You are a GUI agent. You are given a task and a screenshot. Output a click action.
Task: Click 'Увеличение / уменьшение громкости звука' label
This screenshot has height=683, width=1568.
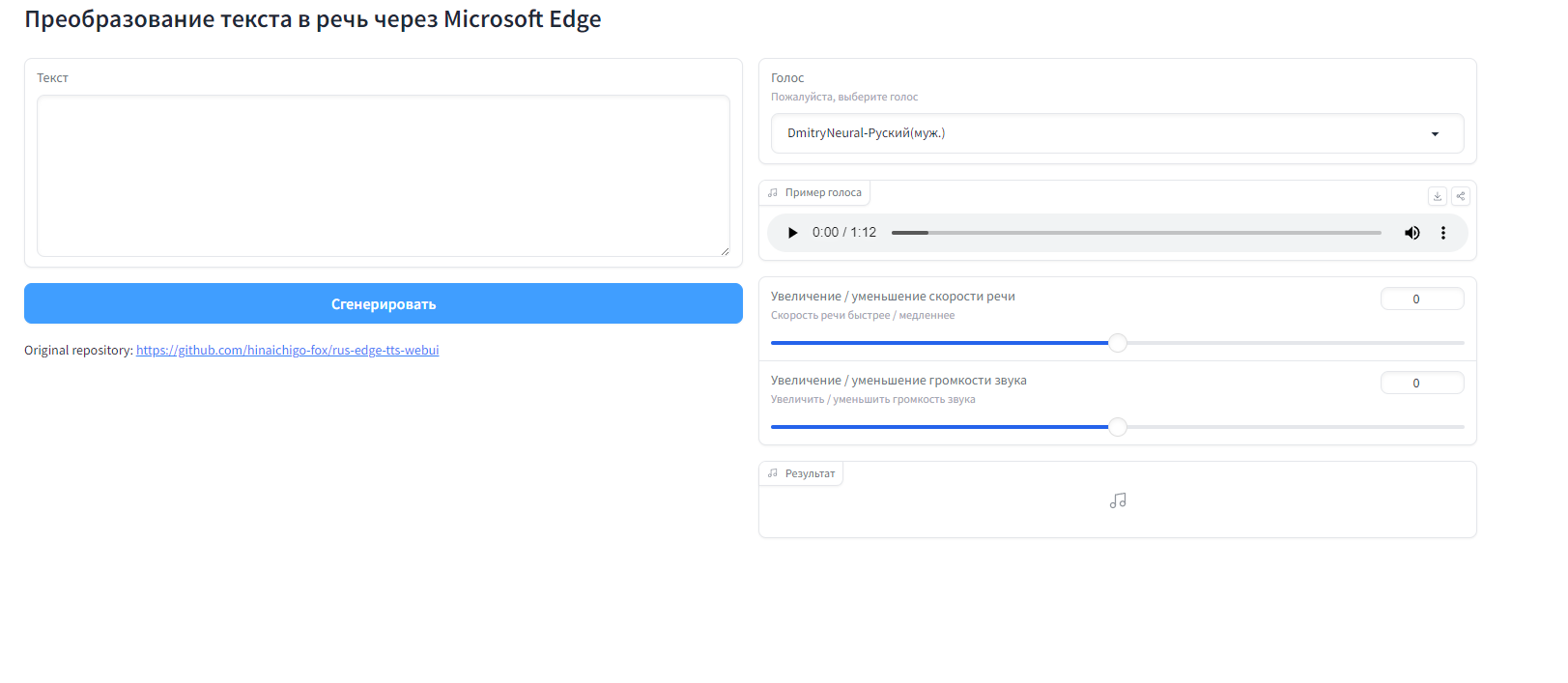click(898, 381)
